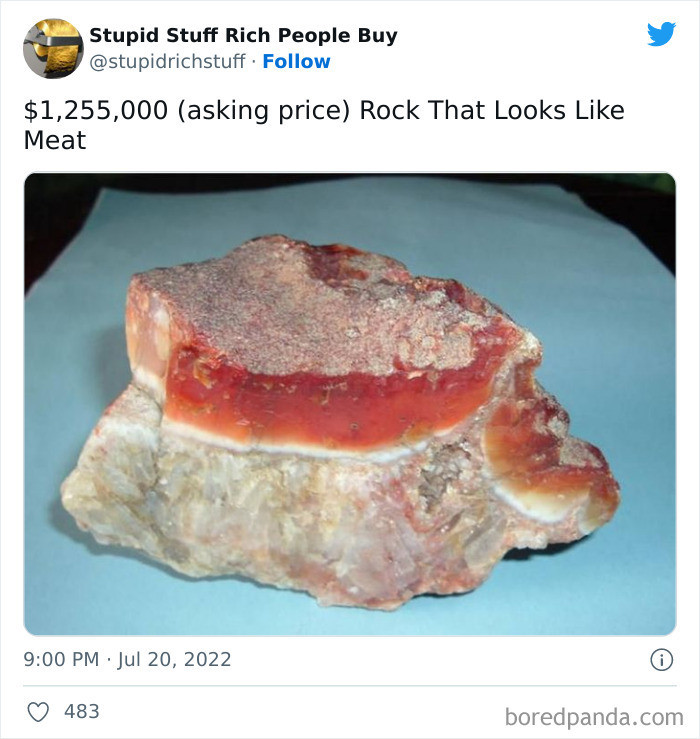Click the Twitter bird logo
Screen dimensions: 700x739
[x=661, y=34]
